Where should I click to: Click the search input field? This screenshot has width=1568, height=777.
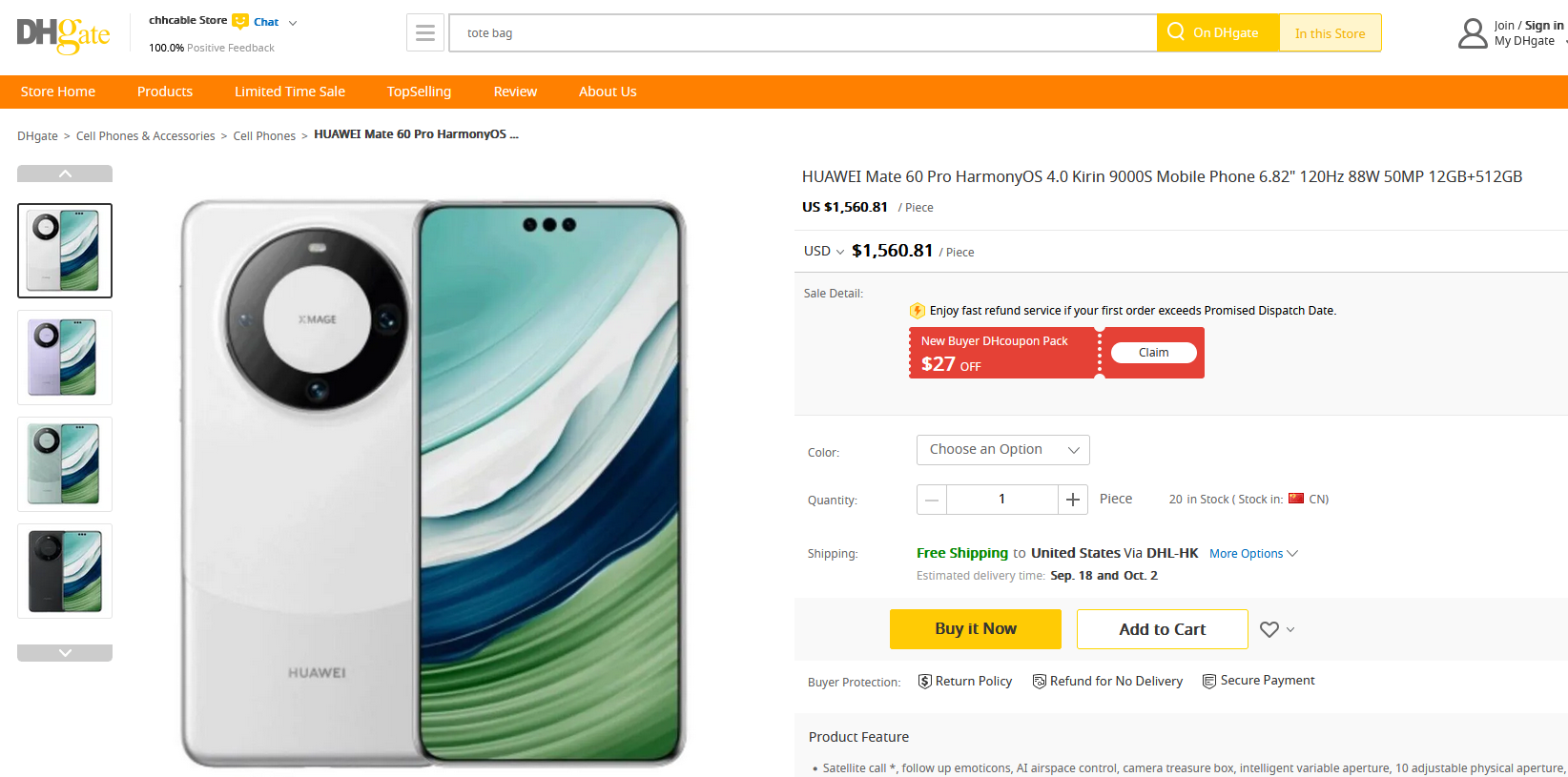point(803,33)
